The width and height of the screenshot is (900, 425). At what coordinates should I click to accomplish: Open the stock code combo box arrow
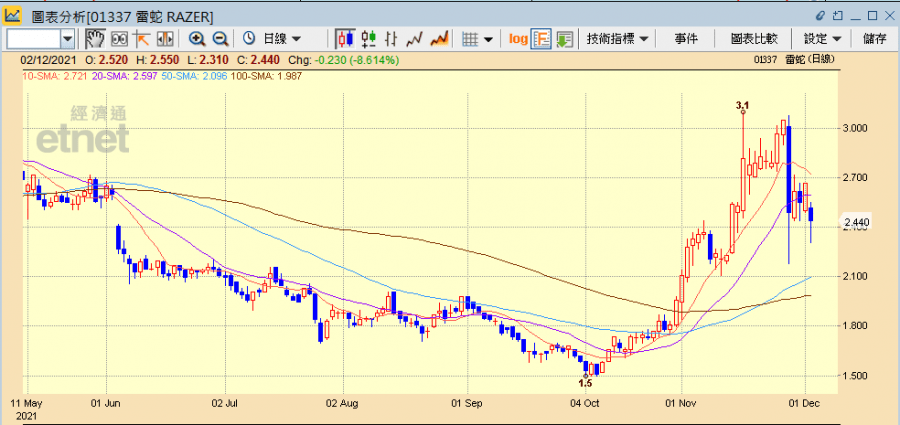pyautogui.click(x=68, y=39)
